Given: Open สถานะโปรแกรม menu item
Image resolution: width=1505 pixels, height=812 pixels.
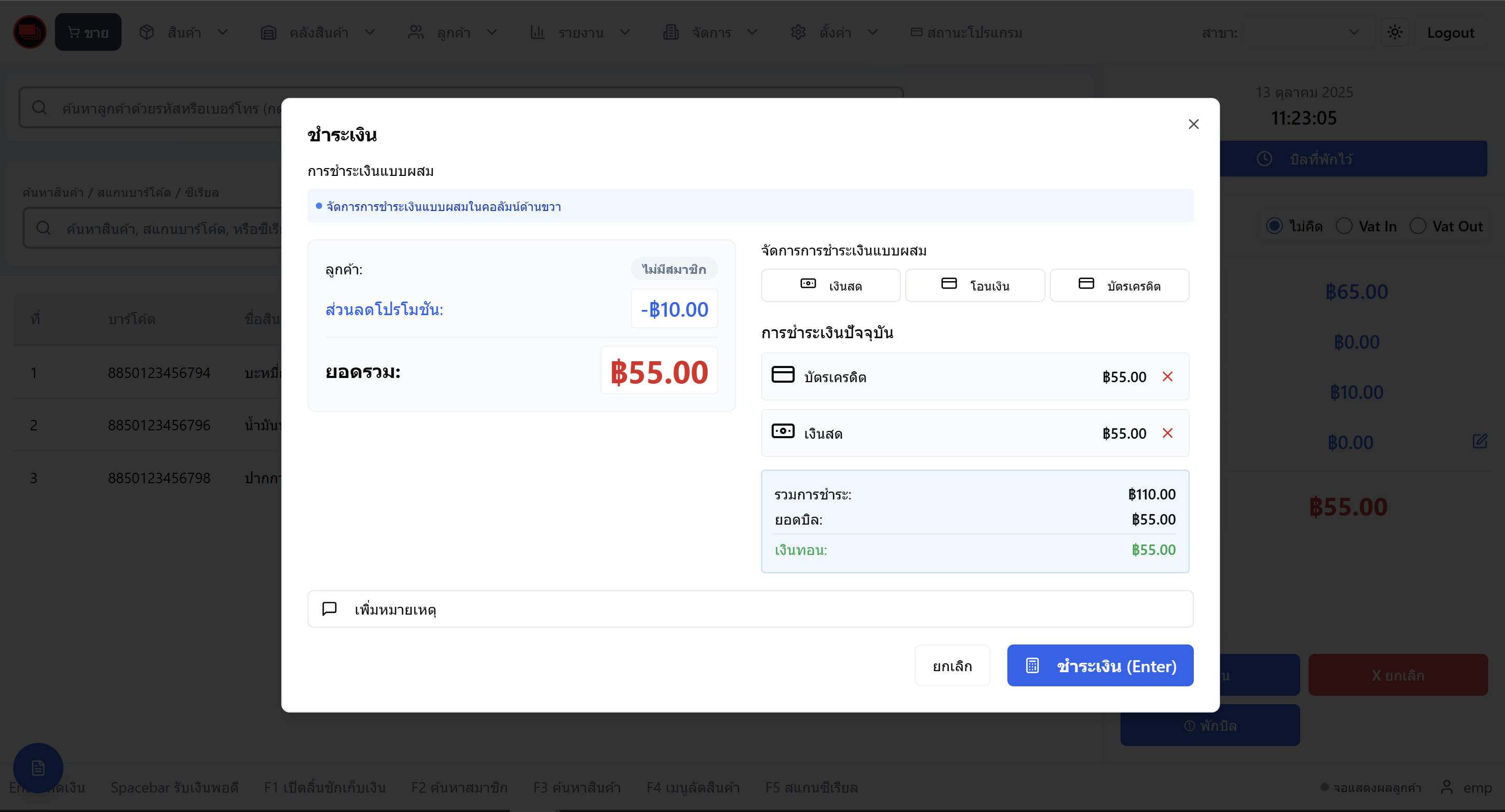Looking at the screenshot, I should (x=967, y=32).
